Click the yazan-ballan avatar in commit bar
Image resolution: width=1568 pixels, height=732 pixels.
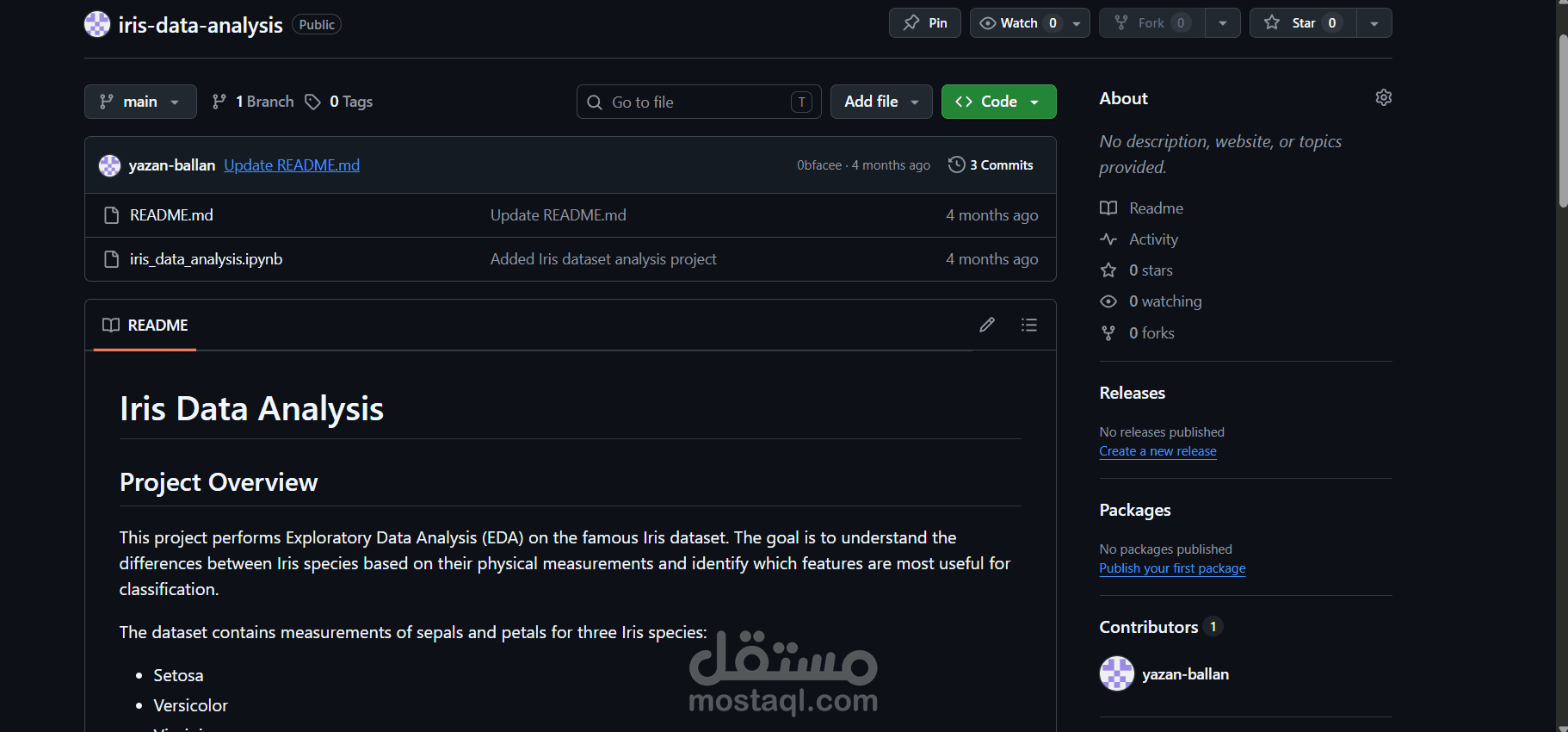coord(109,165)
